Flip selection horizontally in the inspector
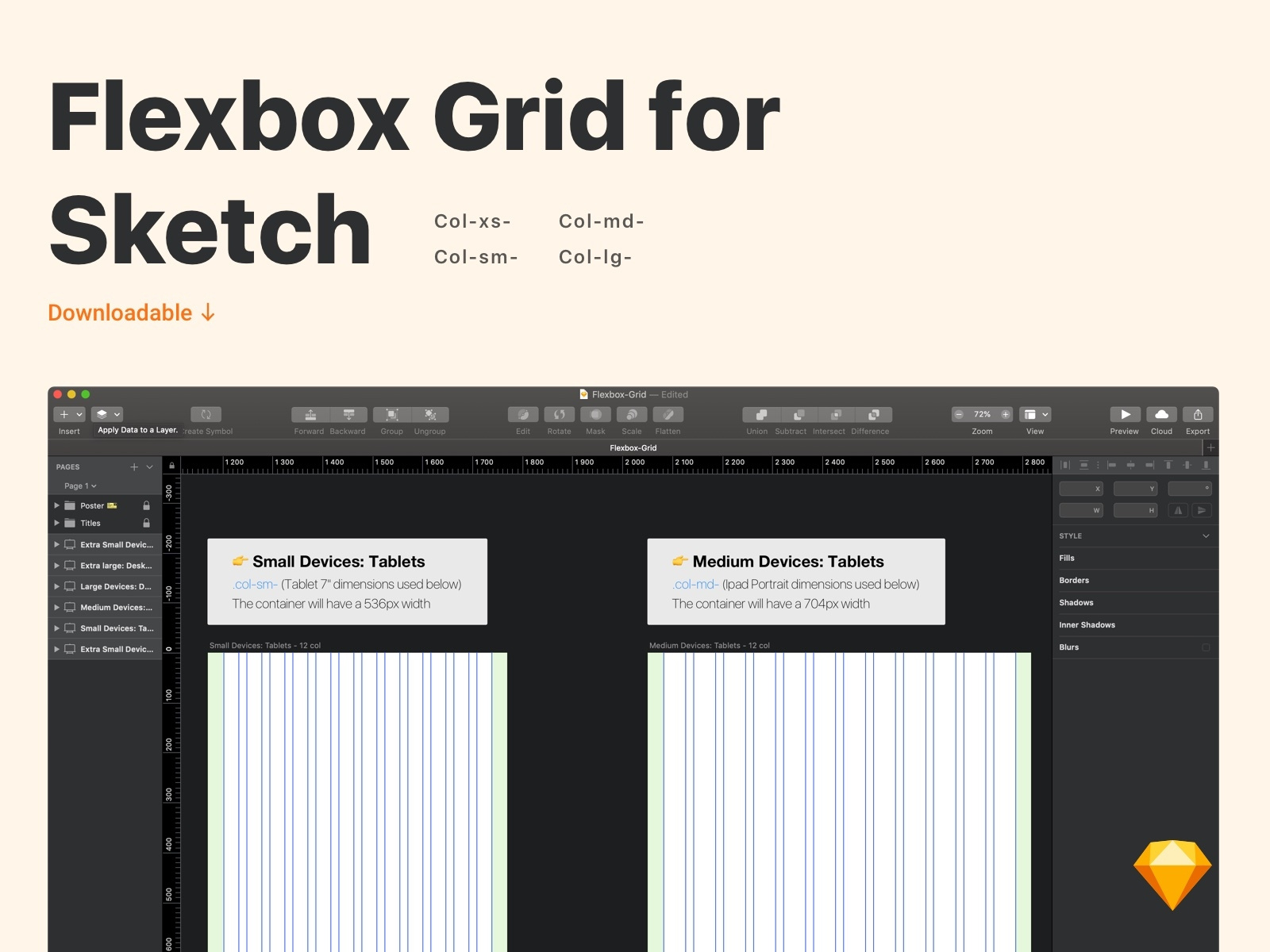 tap(1178, 510)
